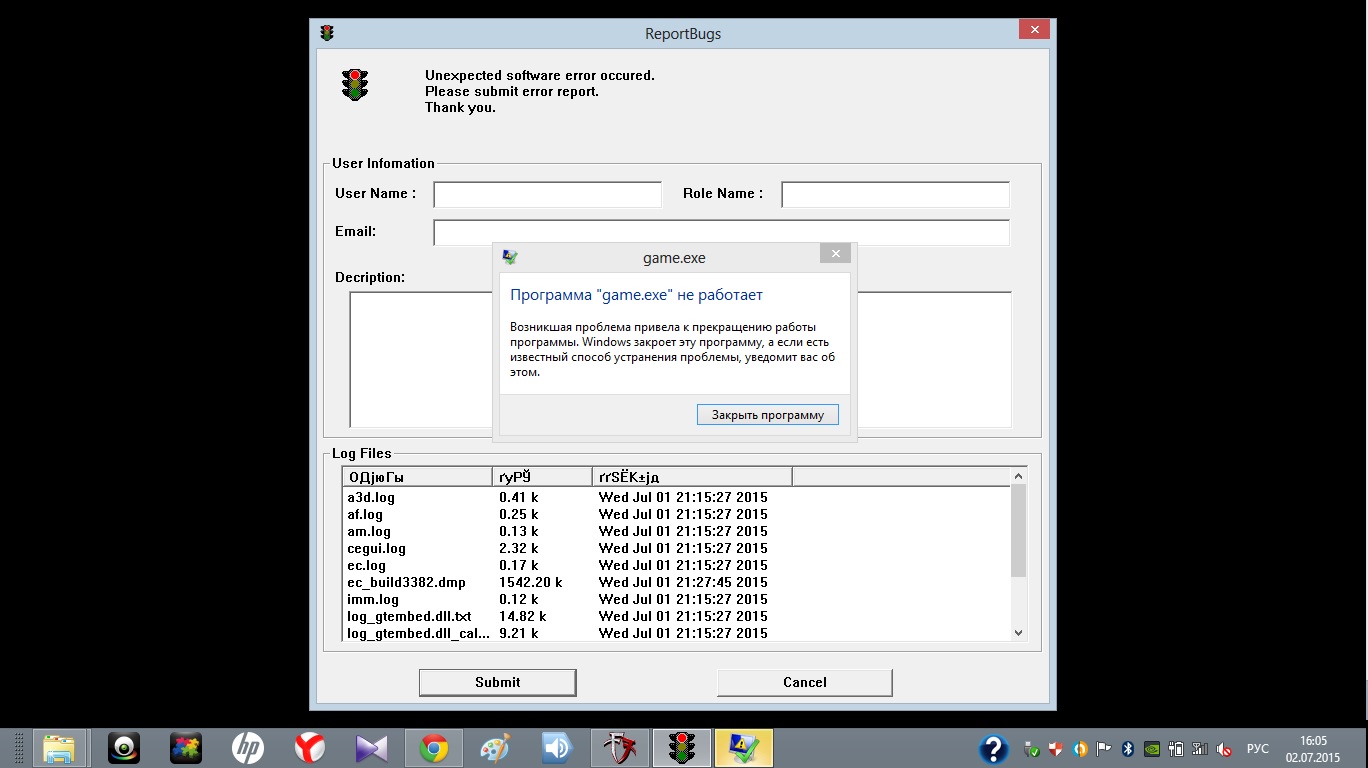Open the orange circle tray icon
Image resolution: width=1368 pixels, height=768 pixels.
[1080, 749]
